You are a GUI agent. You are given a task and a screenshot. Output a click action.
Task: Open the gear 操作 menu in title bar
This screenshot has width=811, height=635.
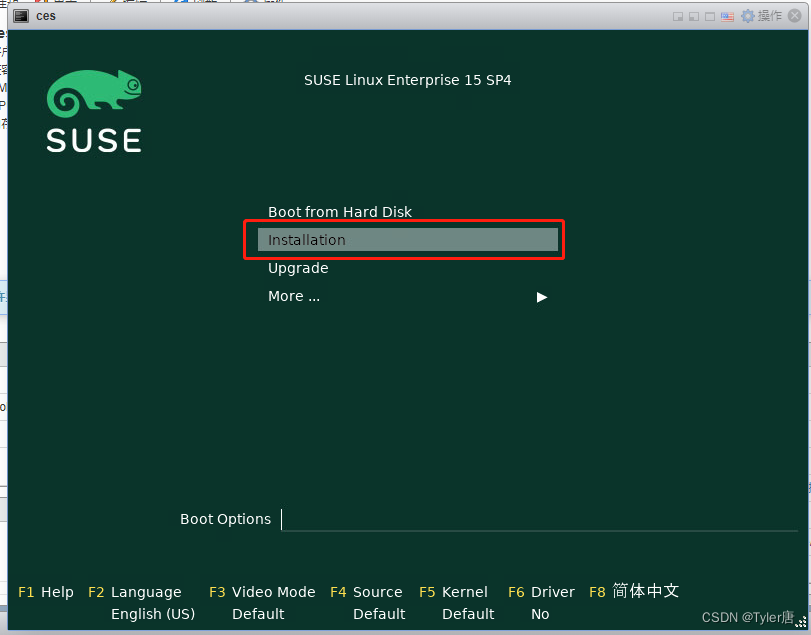756,15
